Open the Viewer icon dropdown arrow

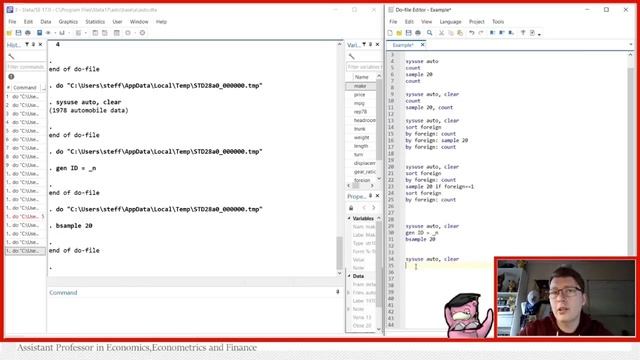pos(55,33)
